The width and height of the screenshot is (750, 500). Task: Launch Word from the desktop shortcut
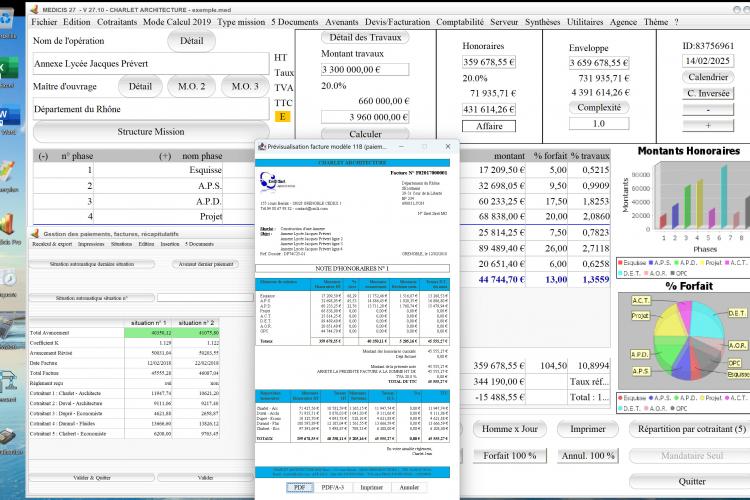point(9,115)
